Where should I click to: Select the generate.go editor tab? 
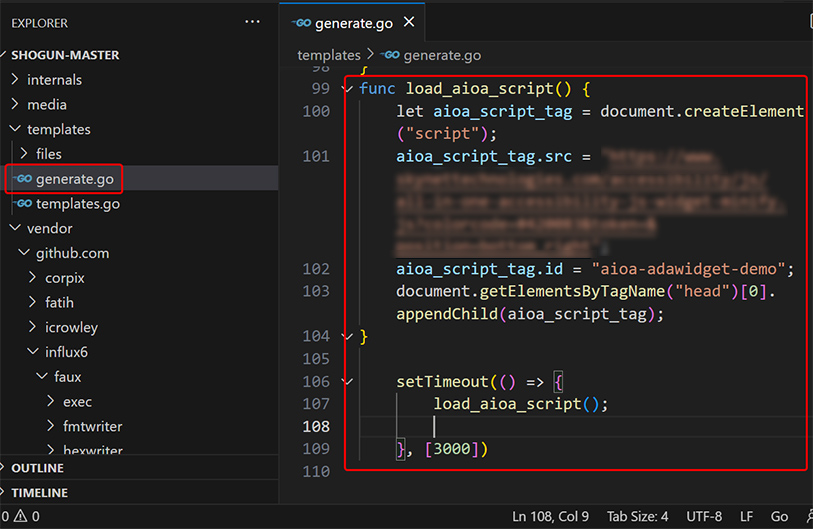point(352,23)
